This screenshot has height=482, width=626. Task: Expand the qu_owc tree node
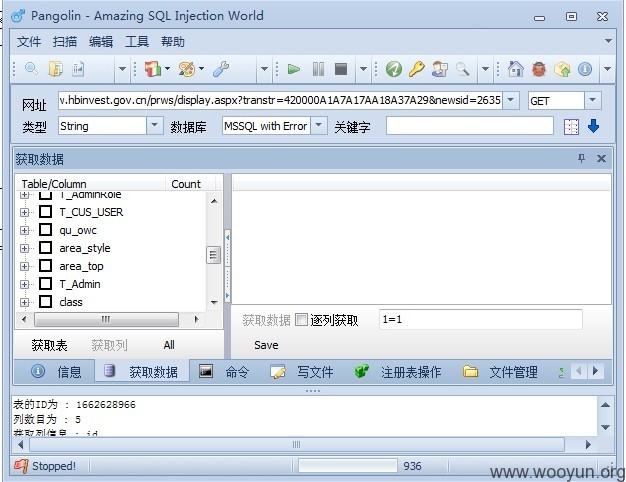(24, 230)
